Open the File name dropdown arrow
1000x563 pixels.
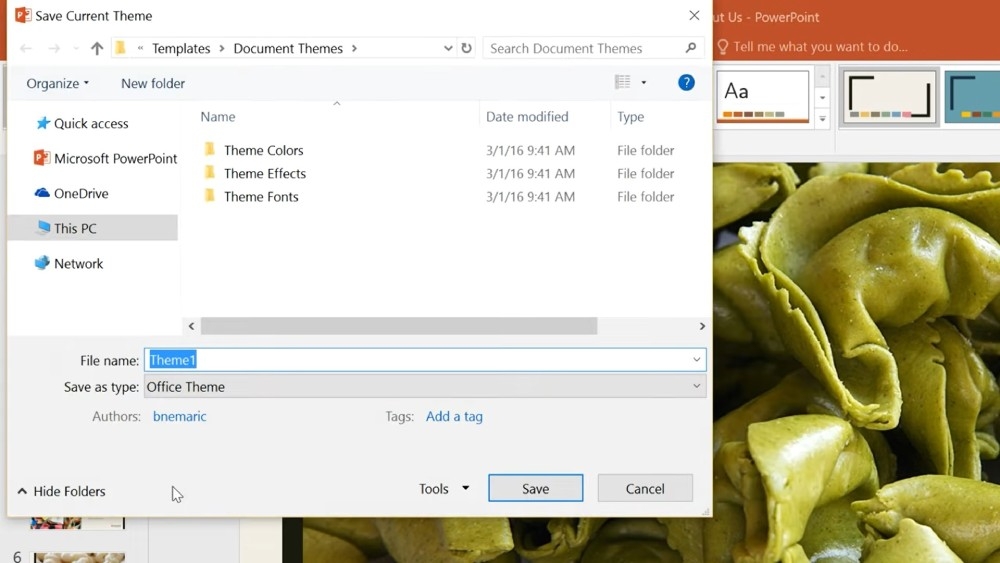696,360
